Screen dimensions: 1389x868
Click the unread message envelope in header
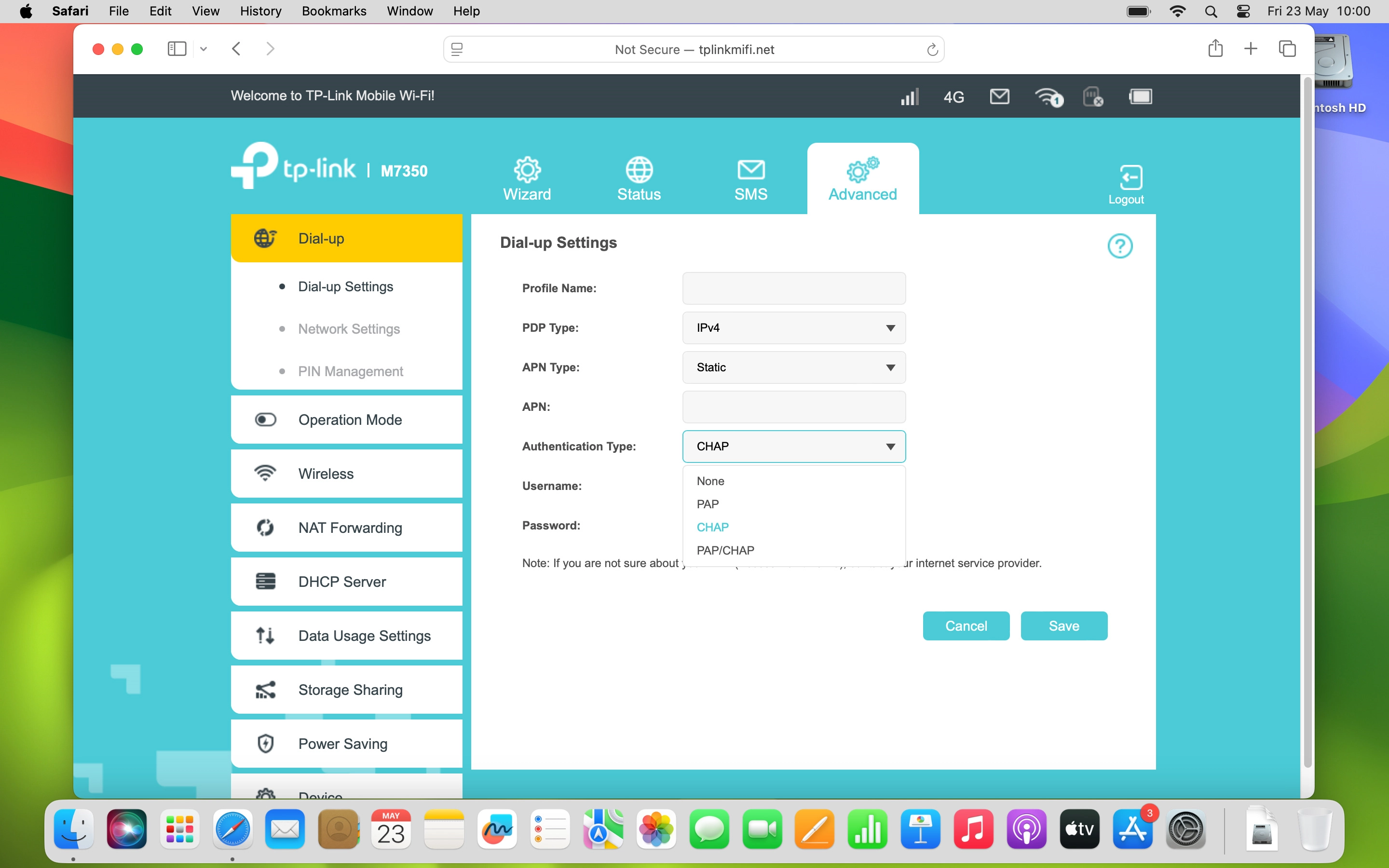pos(999,96)
